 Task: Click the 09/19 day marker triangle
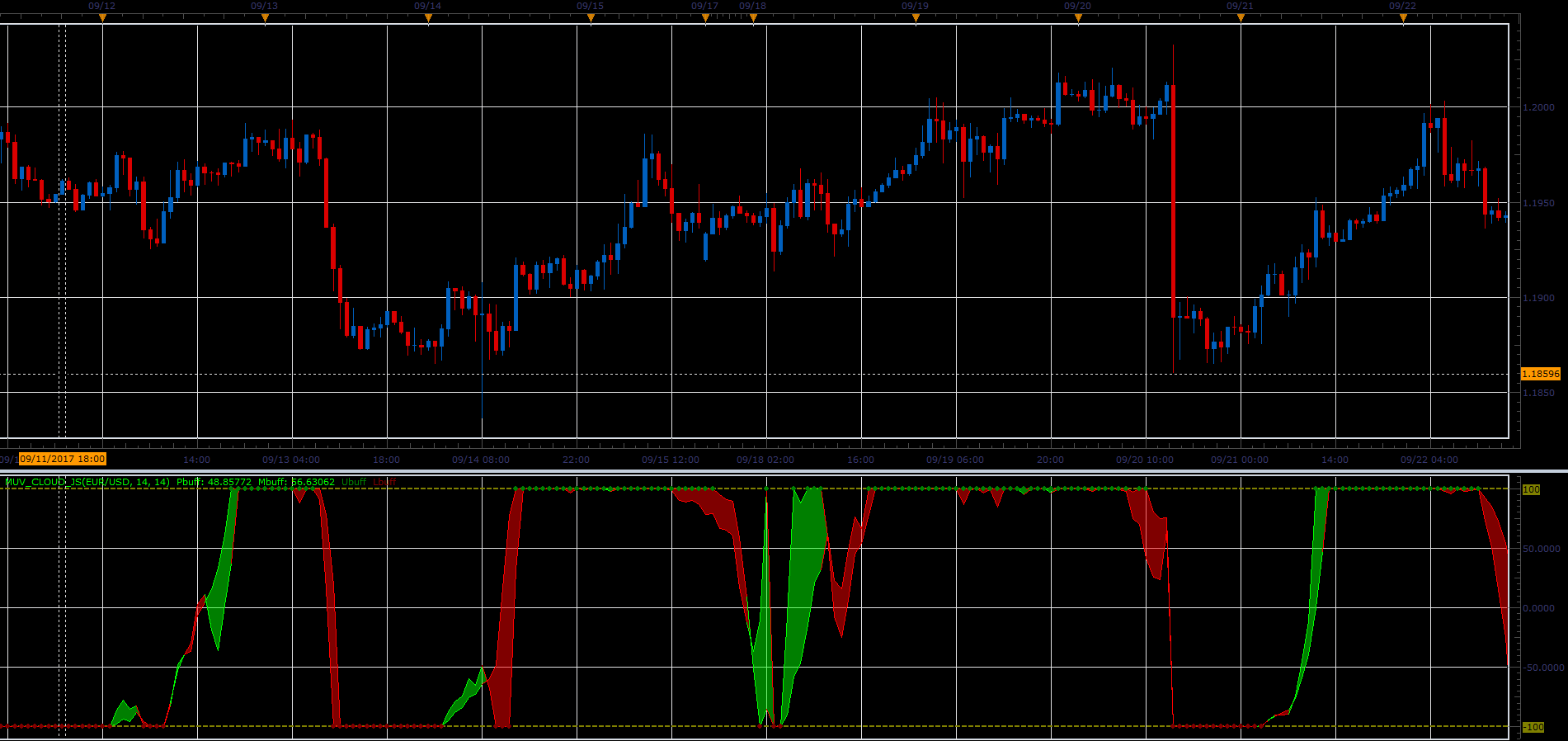[x=916, y=18]
